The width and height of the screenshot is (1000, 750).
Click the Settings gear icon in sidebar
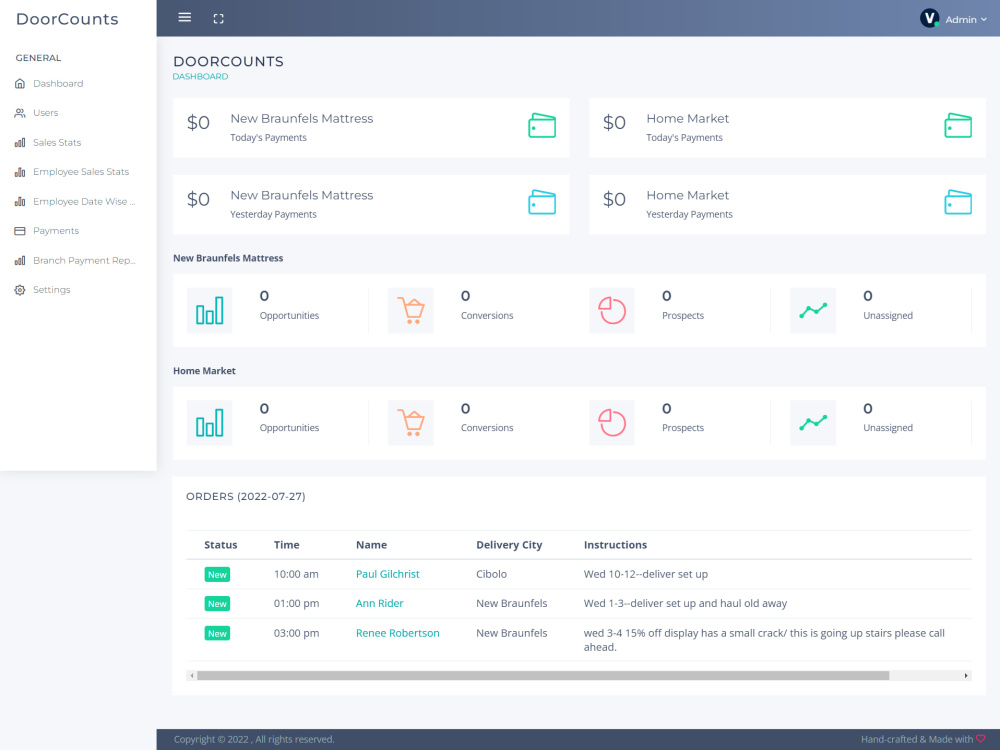pos(20,290)
